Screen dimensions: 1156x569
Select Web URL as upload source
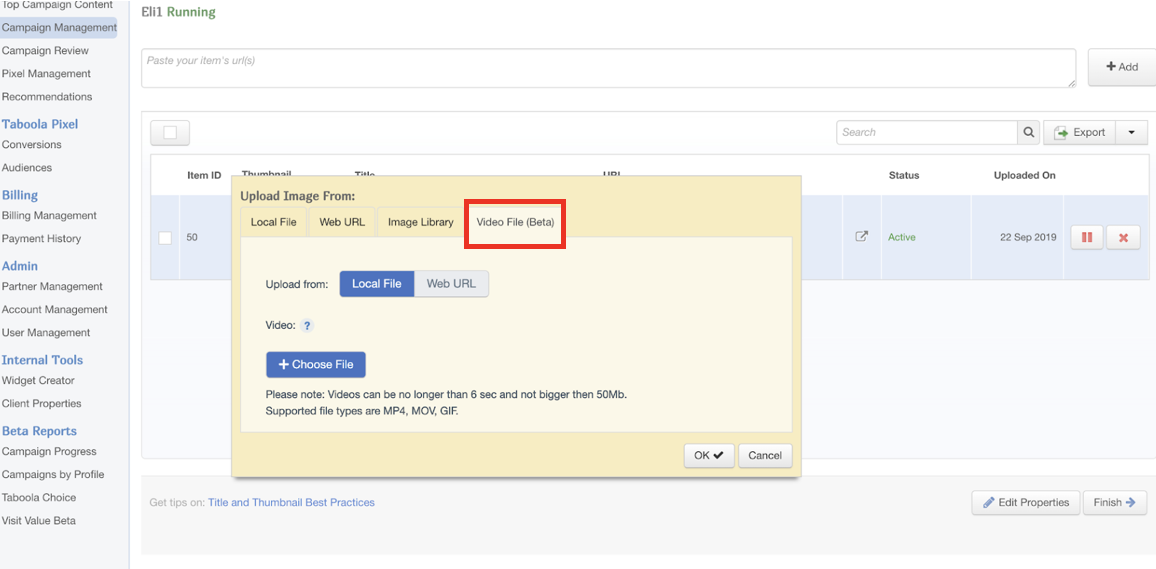[x=451, y=284]
